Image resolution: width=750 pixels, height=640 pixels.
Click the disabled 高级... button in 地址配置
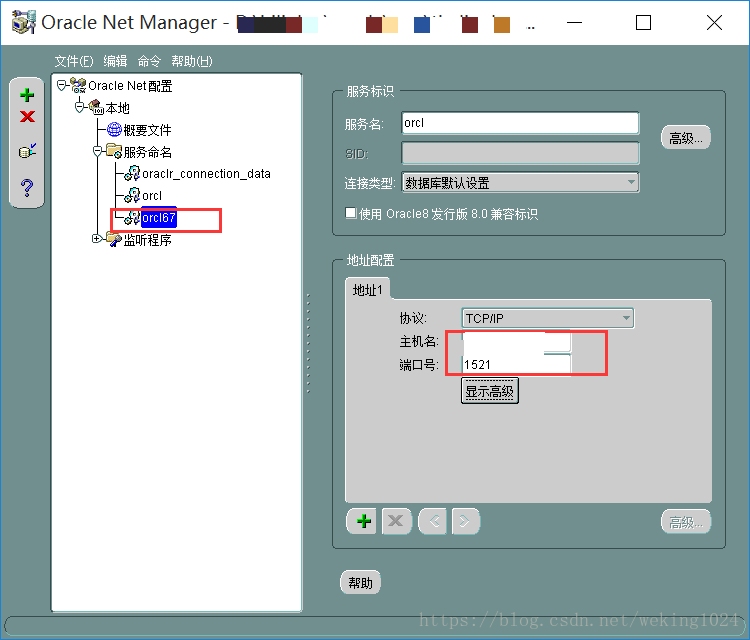(x=685, y=522)
